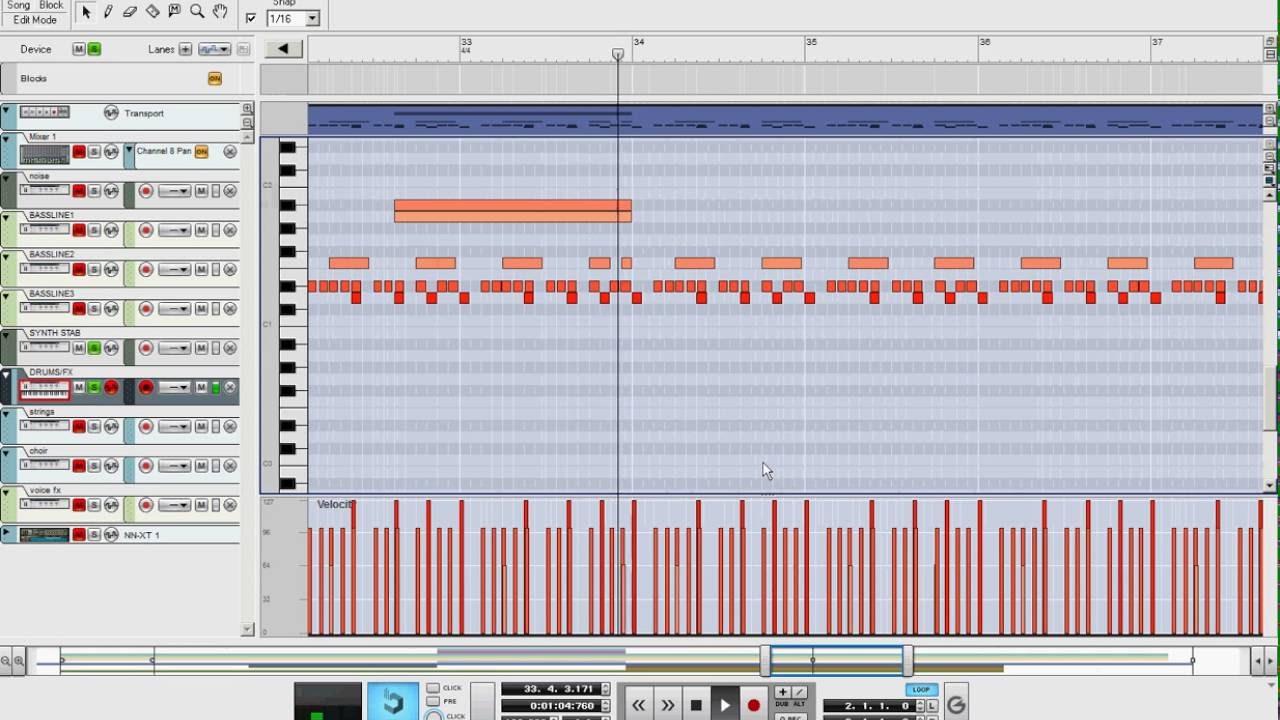Click the Device solo S button

(94, 49)
